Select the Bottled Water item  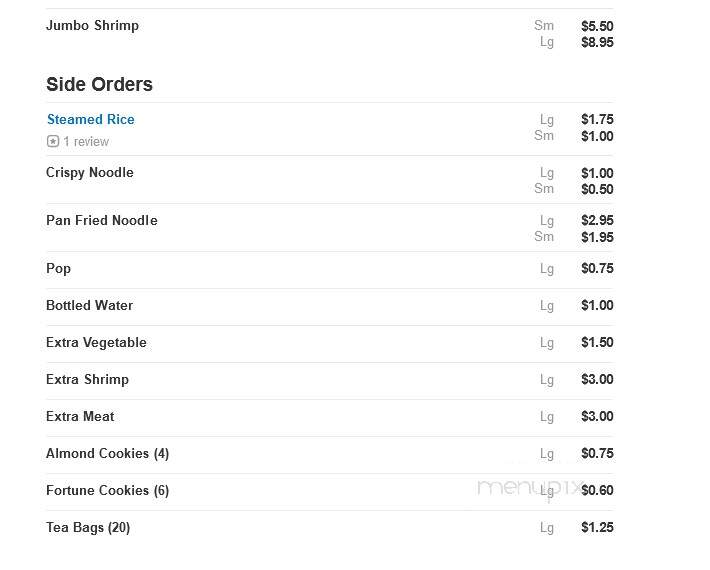pos(89,306)
